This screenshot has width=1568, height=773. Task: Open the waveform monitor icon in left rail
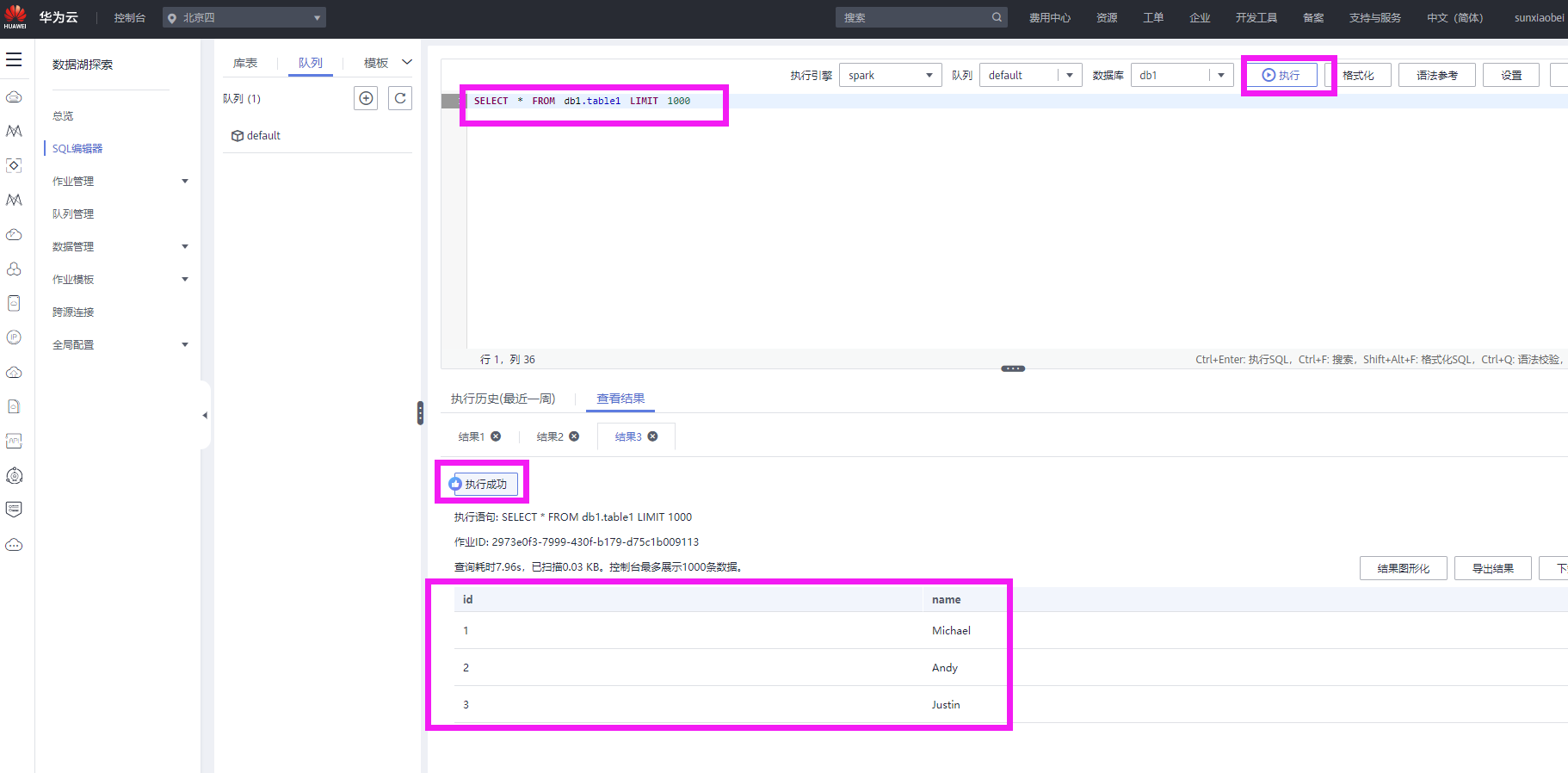[x=14, y=441]
